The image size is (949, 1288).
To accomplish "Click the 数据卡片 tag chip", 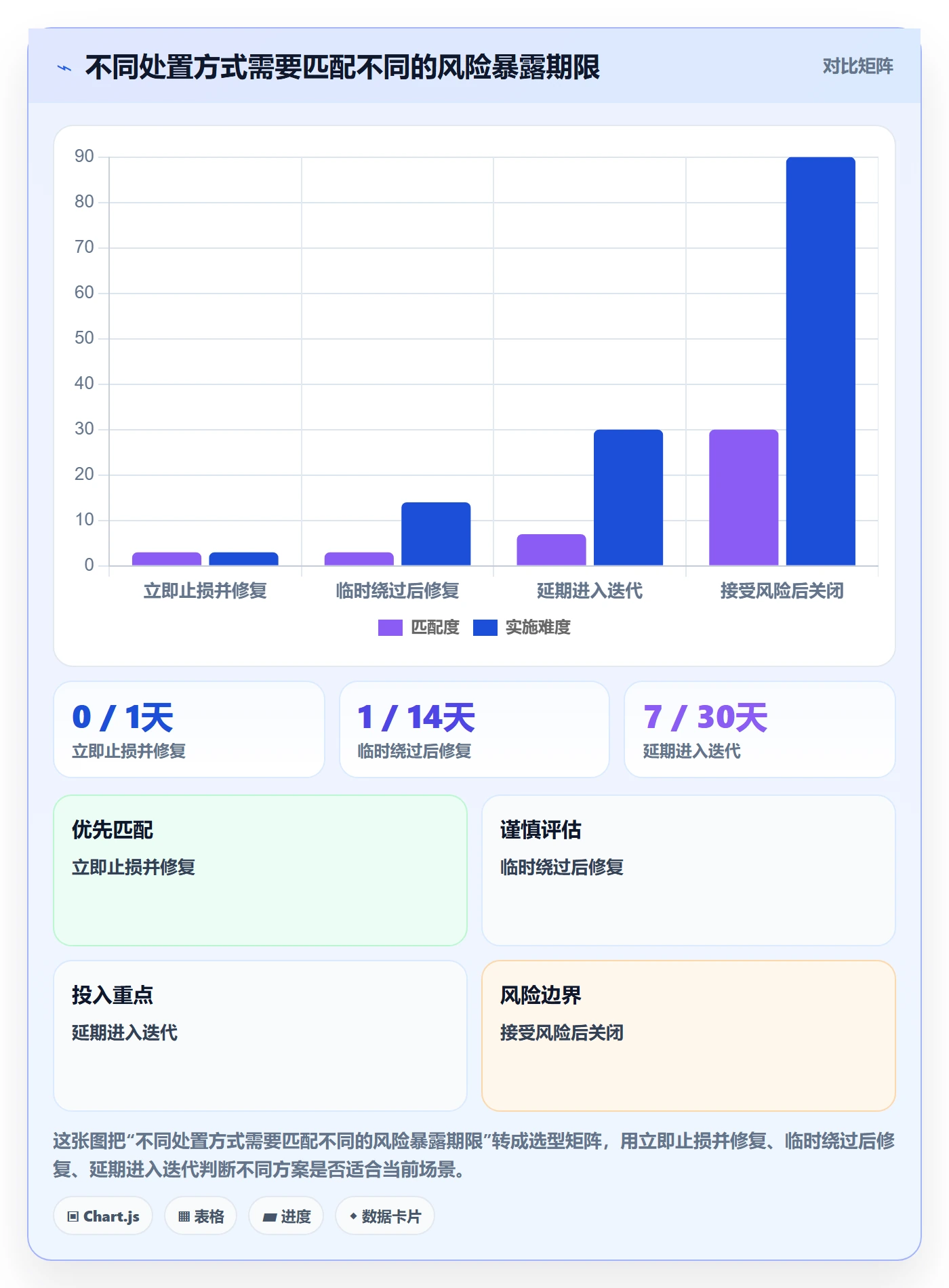I will tap(385, 1216).
